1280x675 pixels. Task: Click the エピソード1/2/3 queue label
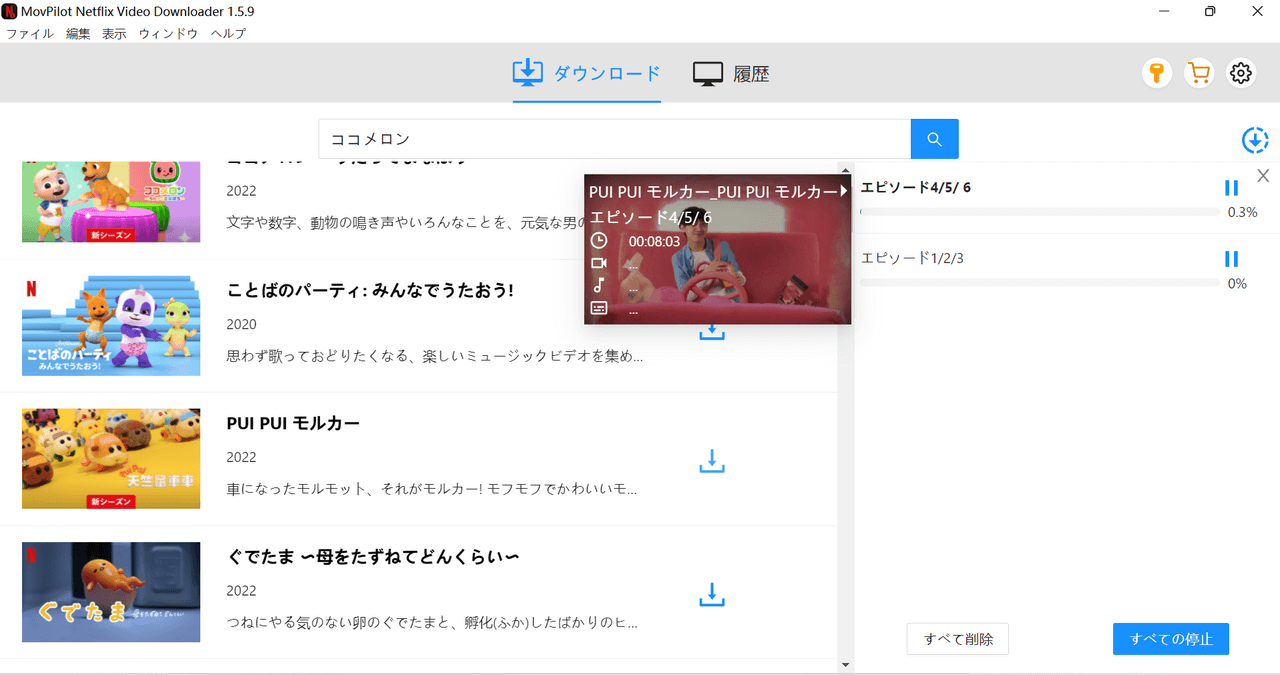pyautogui.click(x=912, y=258)
